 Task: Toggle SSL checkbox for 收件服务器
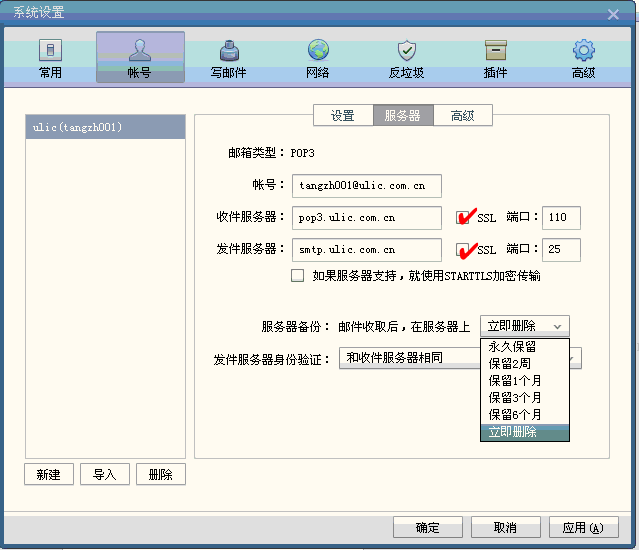[x=464, y=218]
